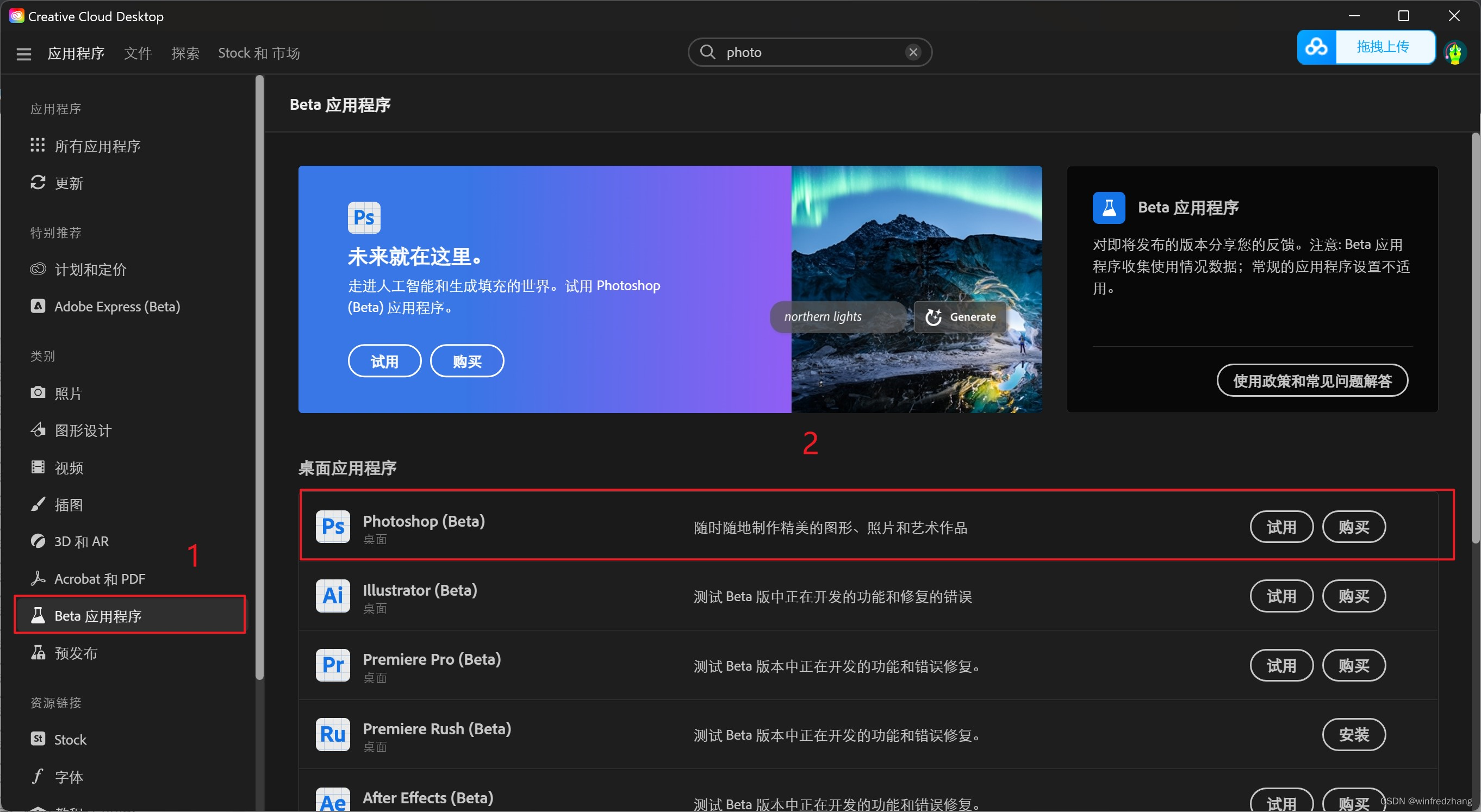Viewport: 1481px width, 812px height.
Task: Click the 计划和定价 Creative Cloud icon
Action: [x=38, y=269]
